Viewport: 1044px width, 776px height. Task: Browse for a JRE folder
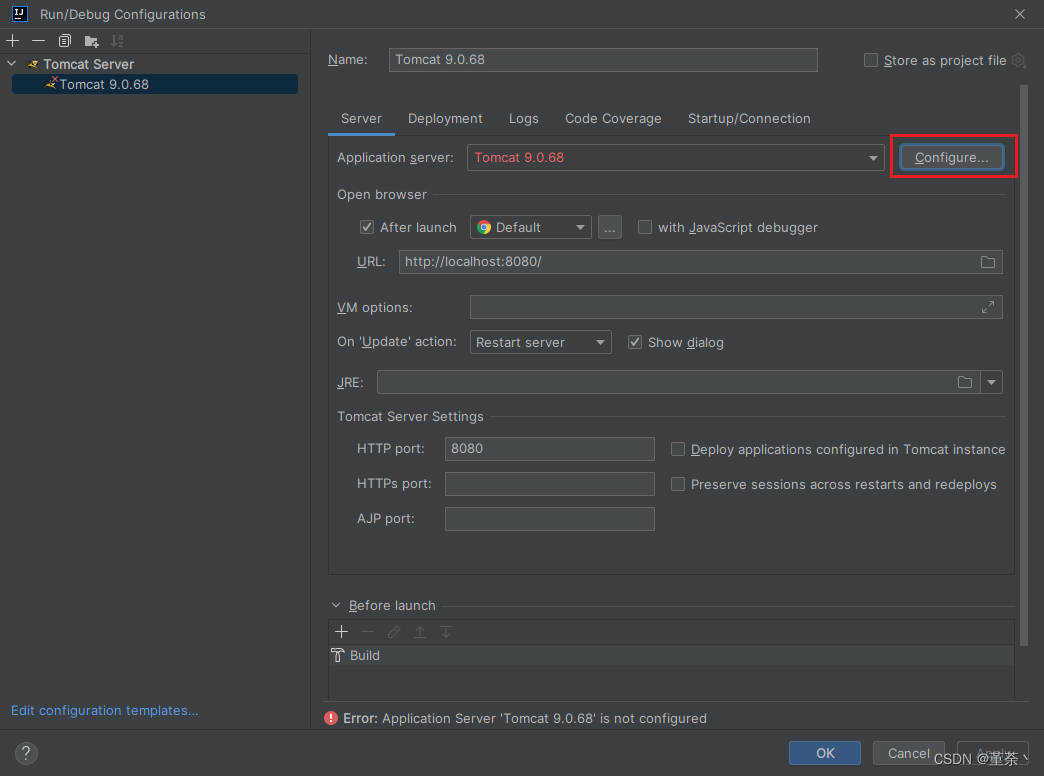tap(965, 382)
